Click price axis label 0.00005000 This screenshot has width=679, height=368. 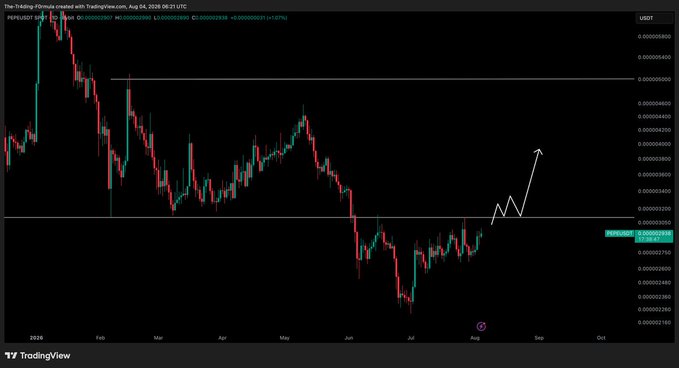pyautogui.click(x=655, y=80)
